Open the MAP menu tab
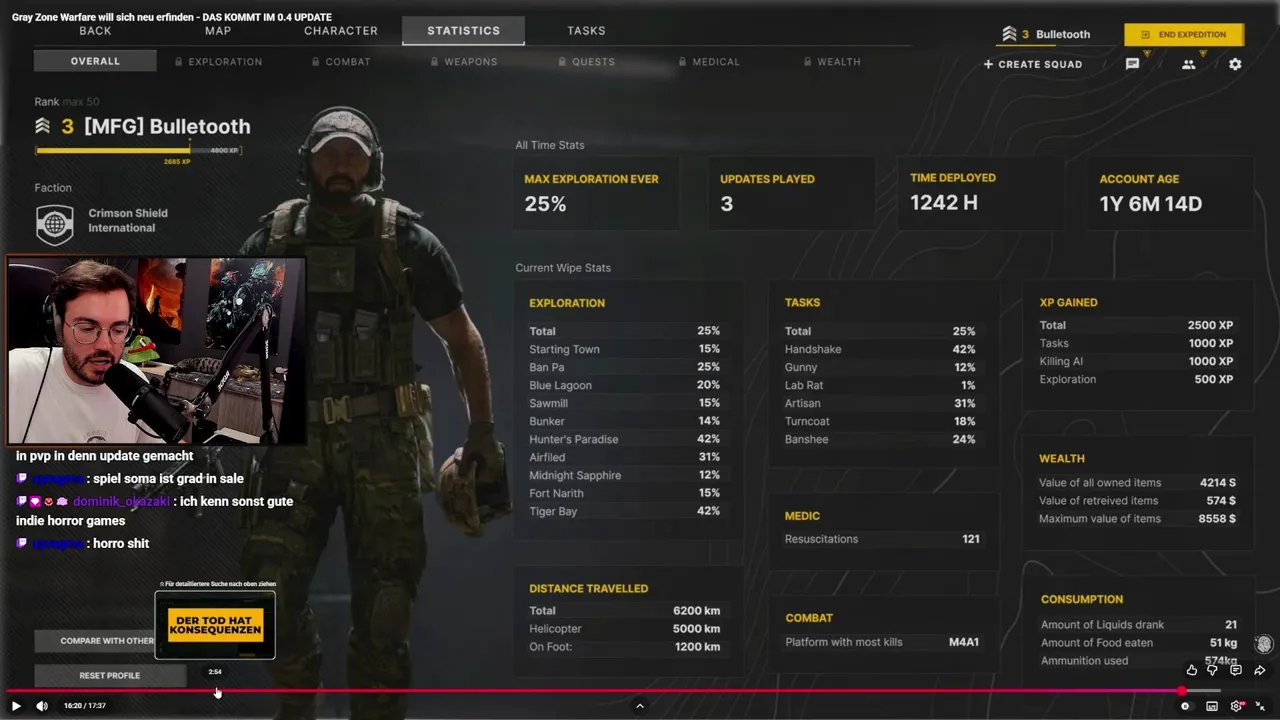 point(218,31)
